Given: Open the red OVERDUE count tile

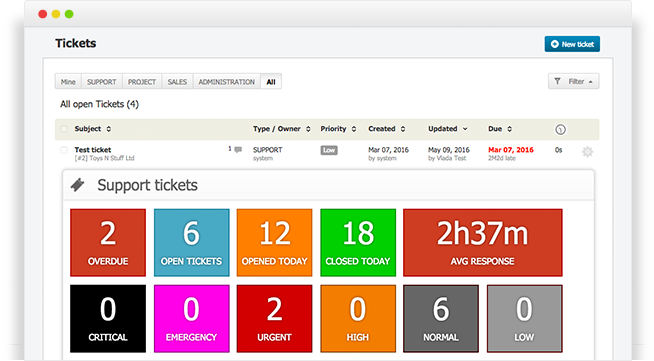Looking at the screenshot, I should tap(108, 243).
